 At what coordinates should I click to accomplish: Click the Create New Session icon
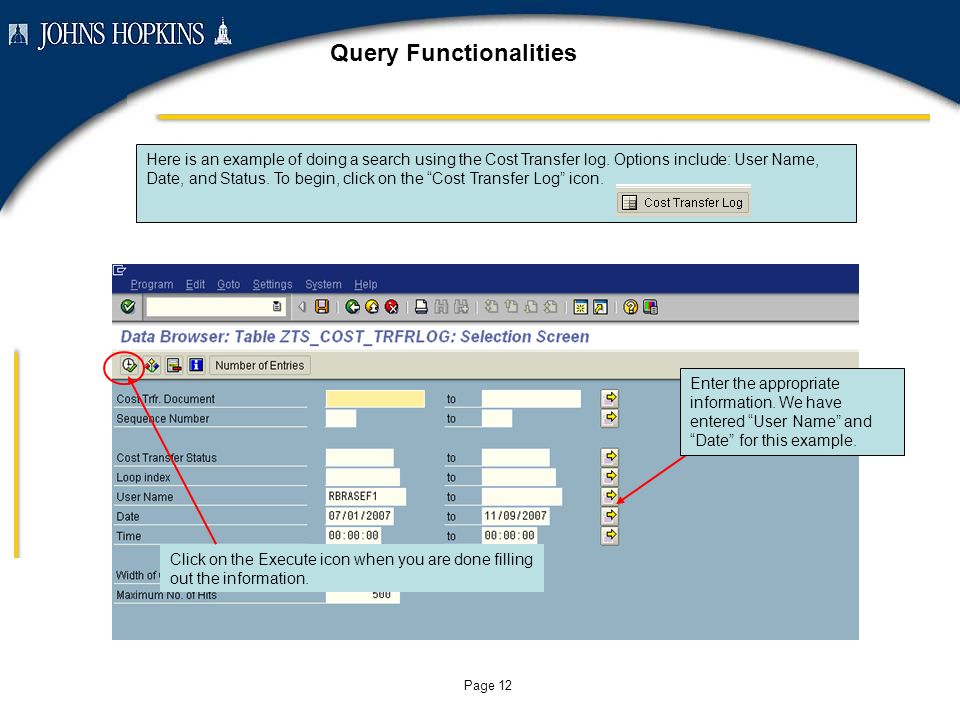580,307
